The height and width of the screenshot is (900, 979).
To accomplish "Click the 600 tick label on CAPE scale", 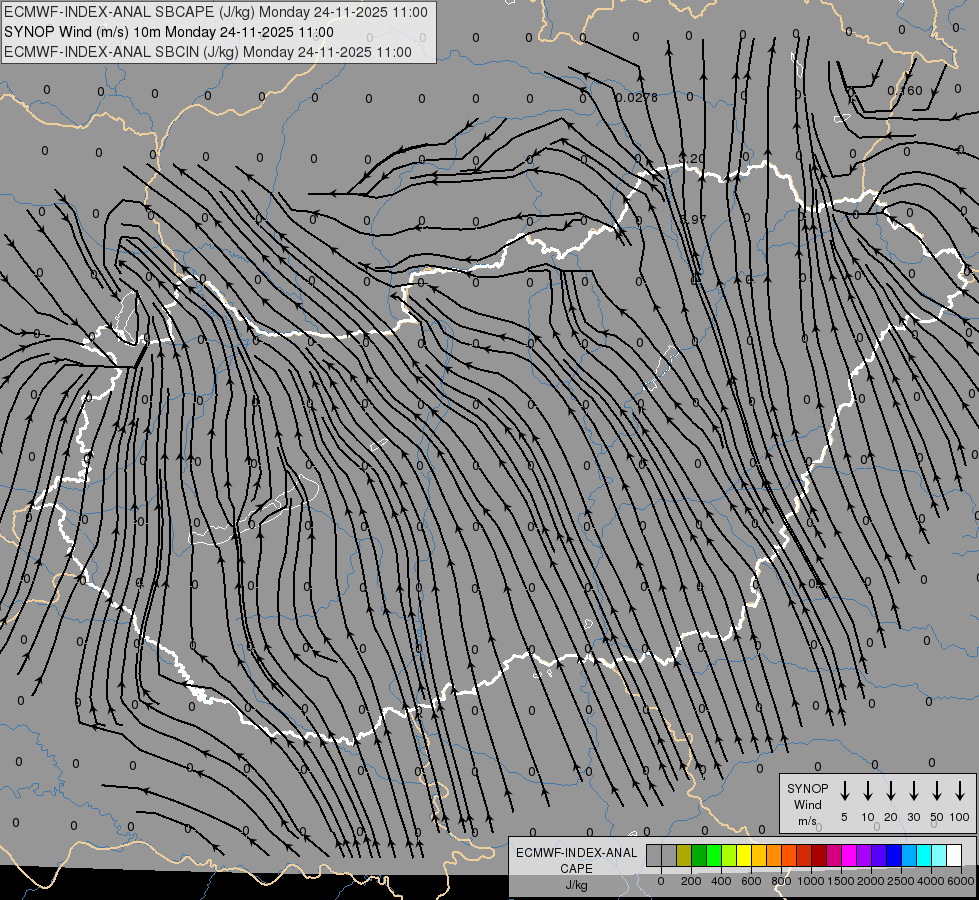I will click(x=751, y=881).
